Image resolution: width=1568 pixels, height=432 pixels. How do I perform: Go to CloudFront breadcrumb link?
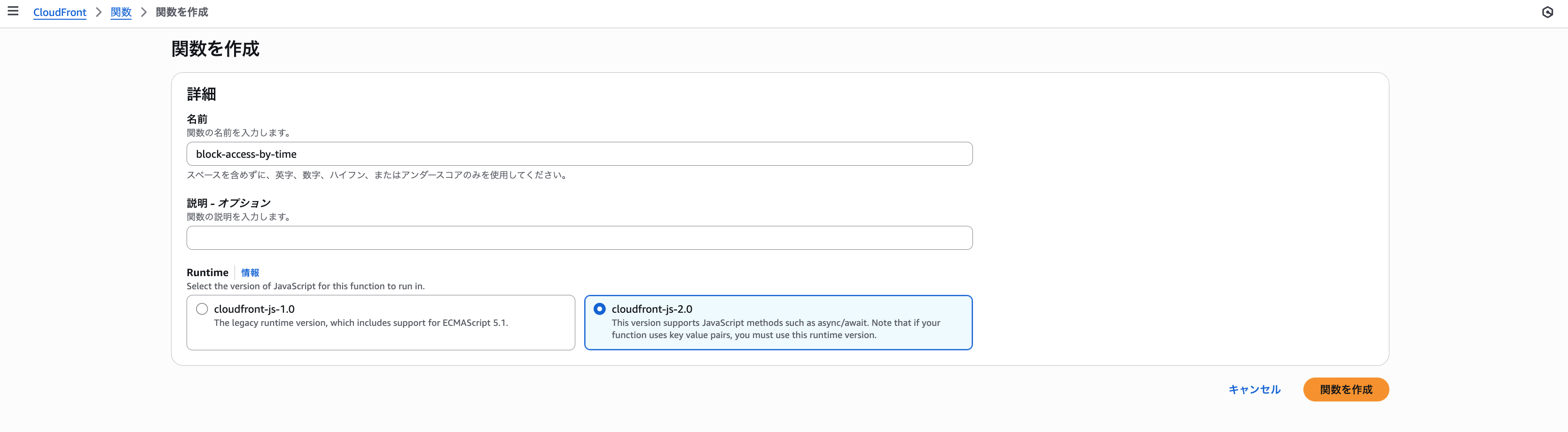click(60, 12)
